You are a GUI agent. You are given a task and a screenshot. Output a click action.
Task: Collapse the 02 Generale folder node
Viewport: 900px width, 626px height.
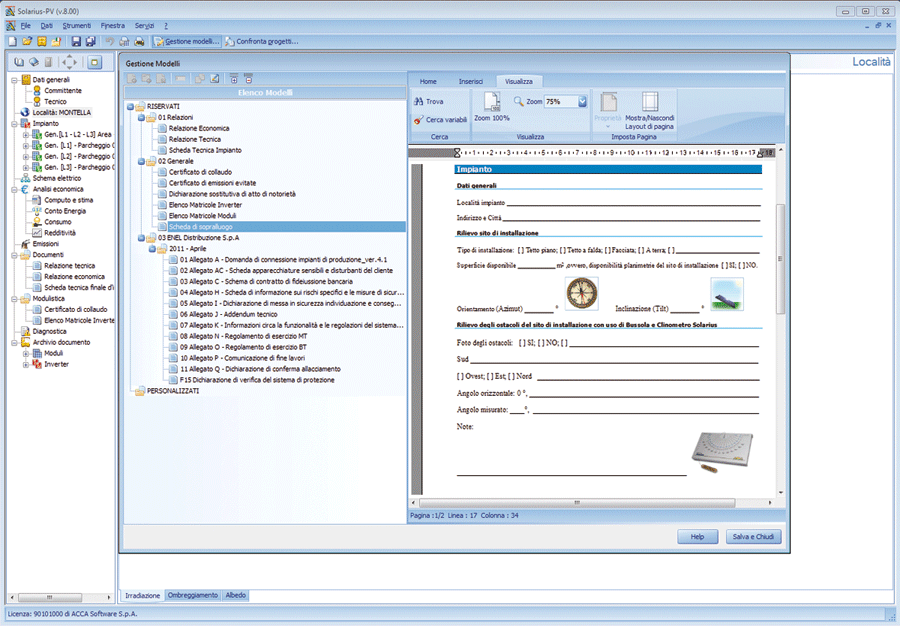point(141,161)
